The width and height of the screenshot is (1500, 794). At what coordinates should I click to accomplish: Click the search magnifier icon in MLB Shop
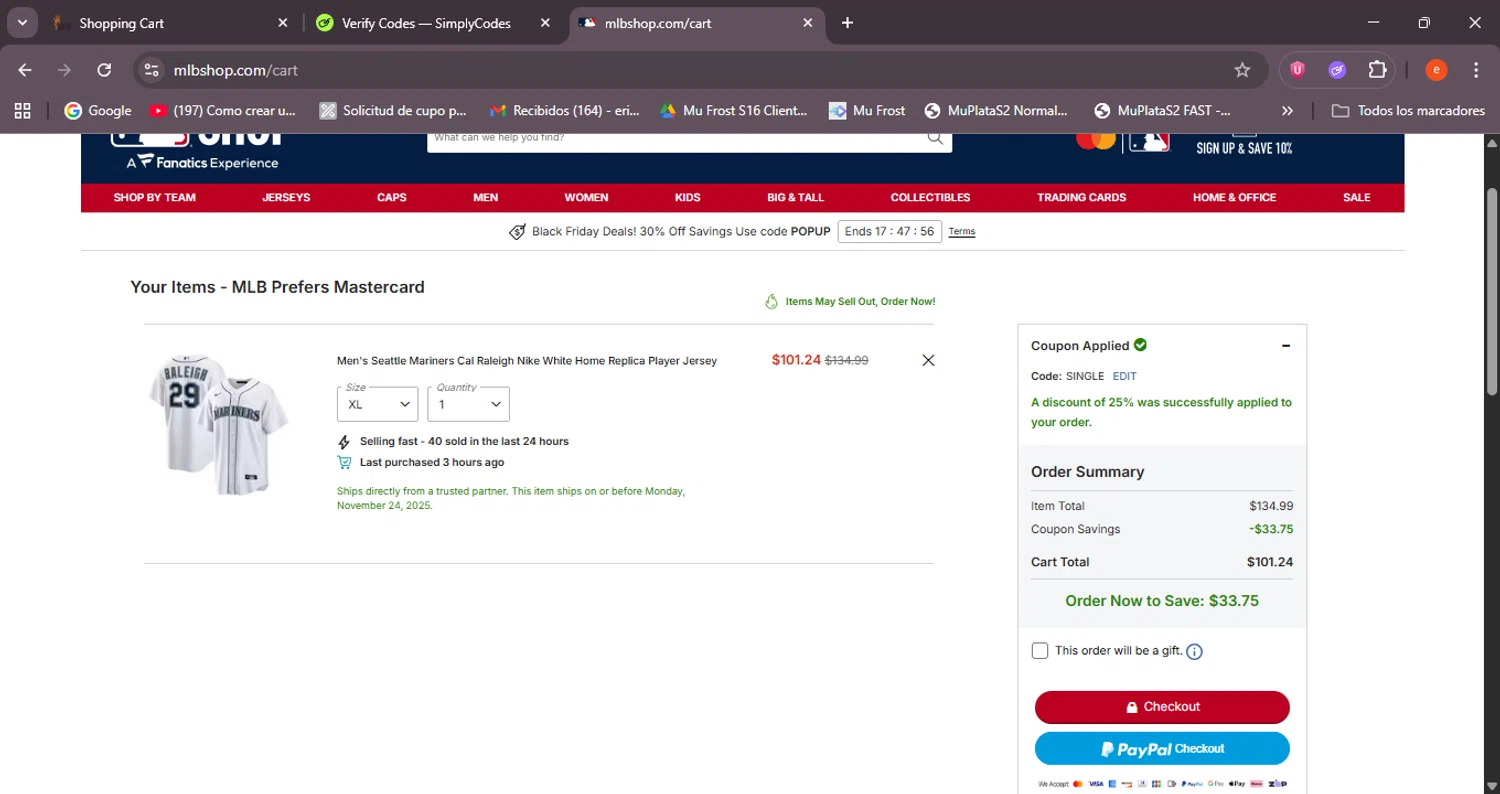point(935,139)
